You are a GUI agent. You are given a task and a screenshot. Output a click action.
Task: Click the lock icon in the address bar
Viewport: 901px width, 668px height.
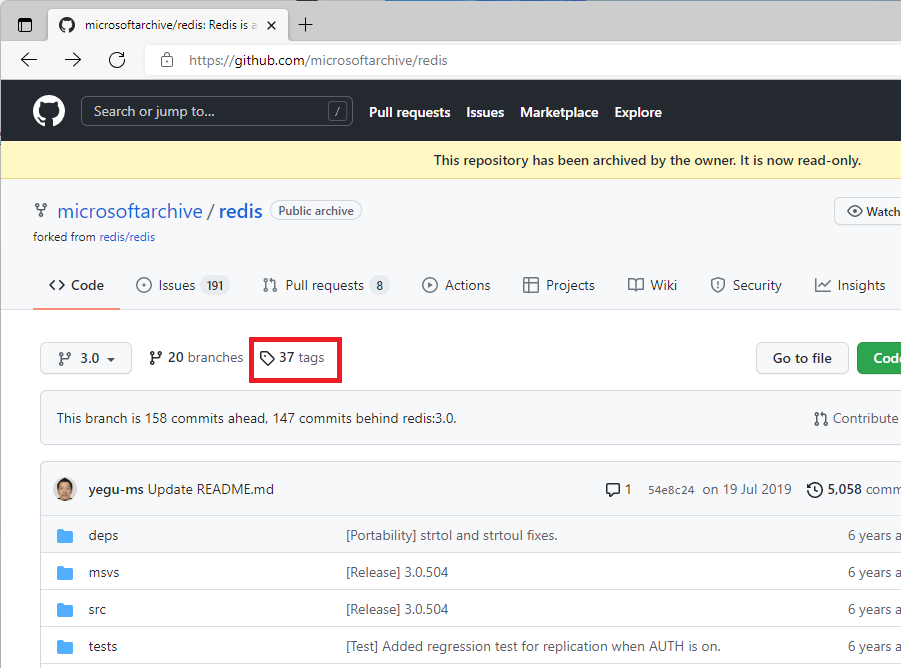point(167,60)
